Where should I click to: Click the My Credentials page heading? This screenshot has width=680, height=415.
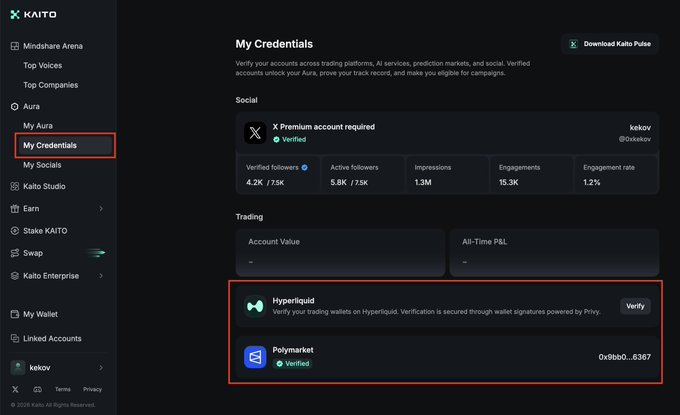pyautogui.click(x=274, y=44)
